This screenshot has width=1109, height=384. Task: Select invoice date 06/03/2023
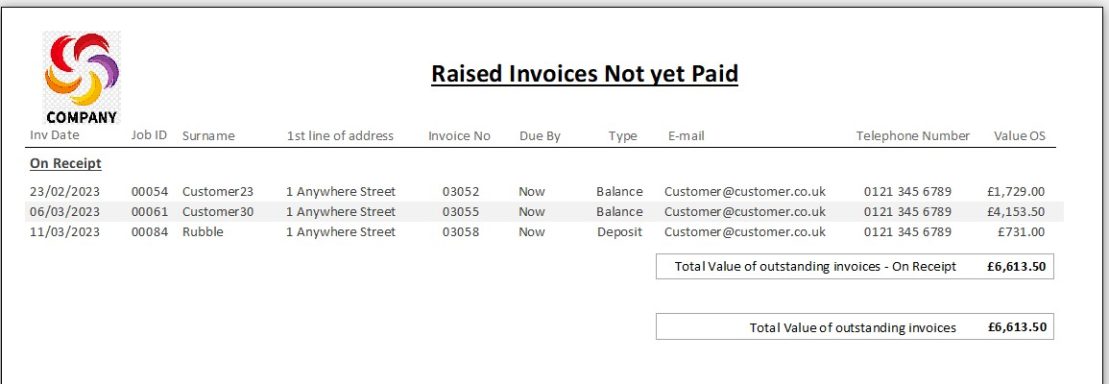[x=65, y=211]
